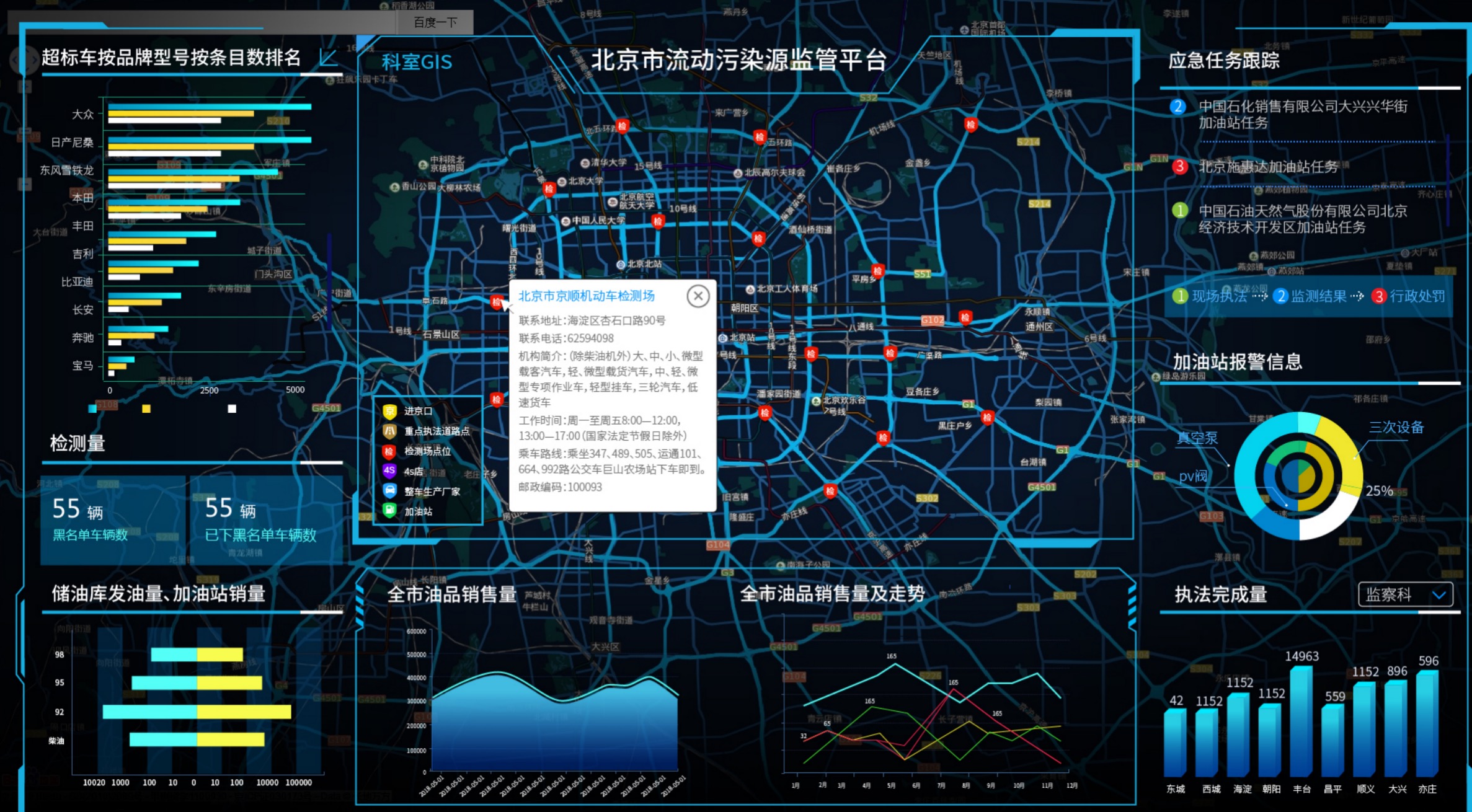
Task: Select the red 检 marker above the legend box
Action: pos(496,400)
